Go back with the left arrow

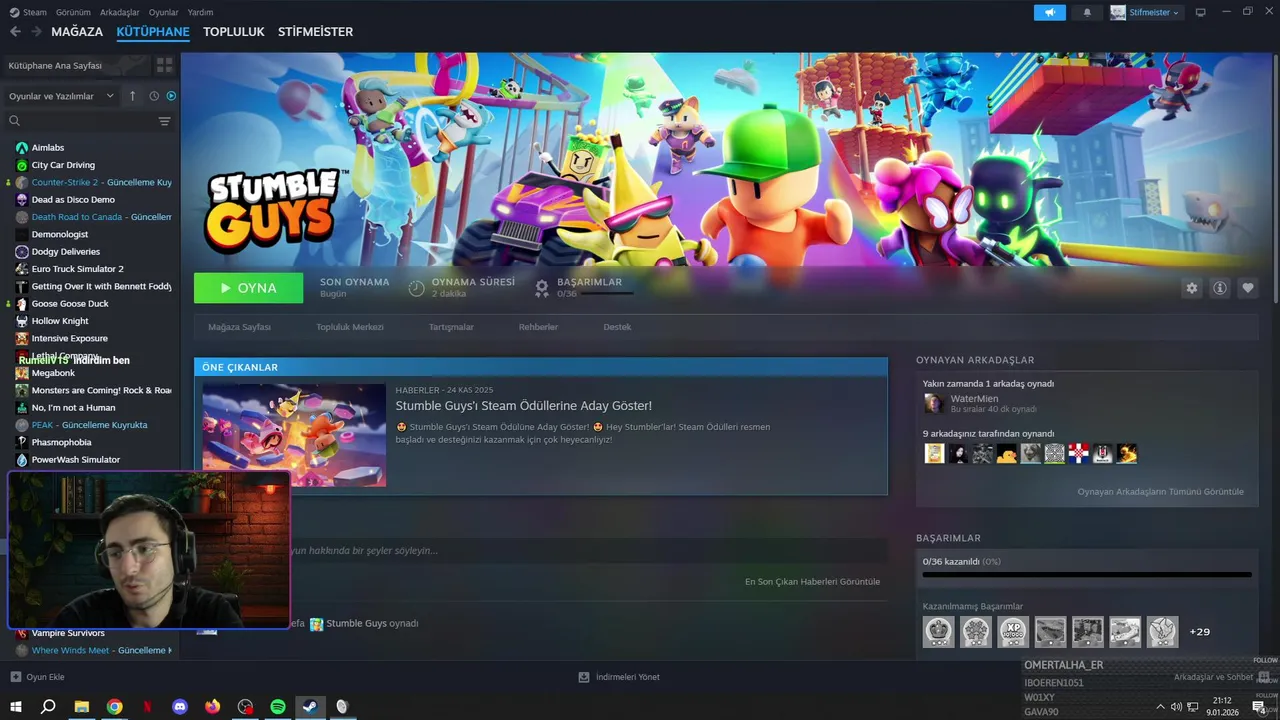coord(15,32)
